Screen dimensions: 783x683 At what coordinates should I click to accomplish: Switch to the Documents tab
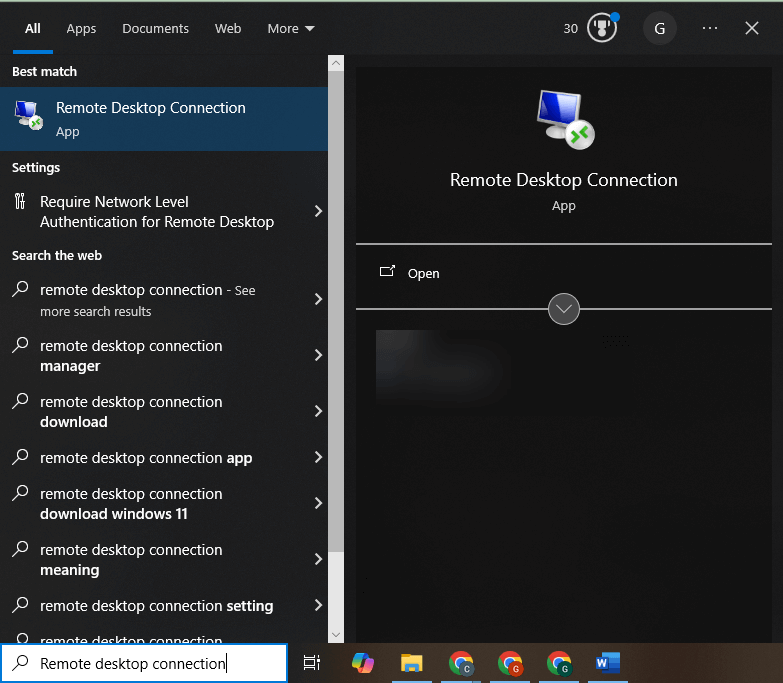pyautogui.click(x=155, y=28)
